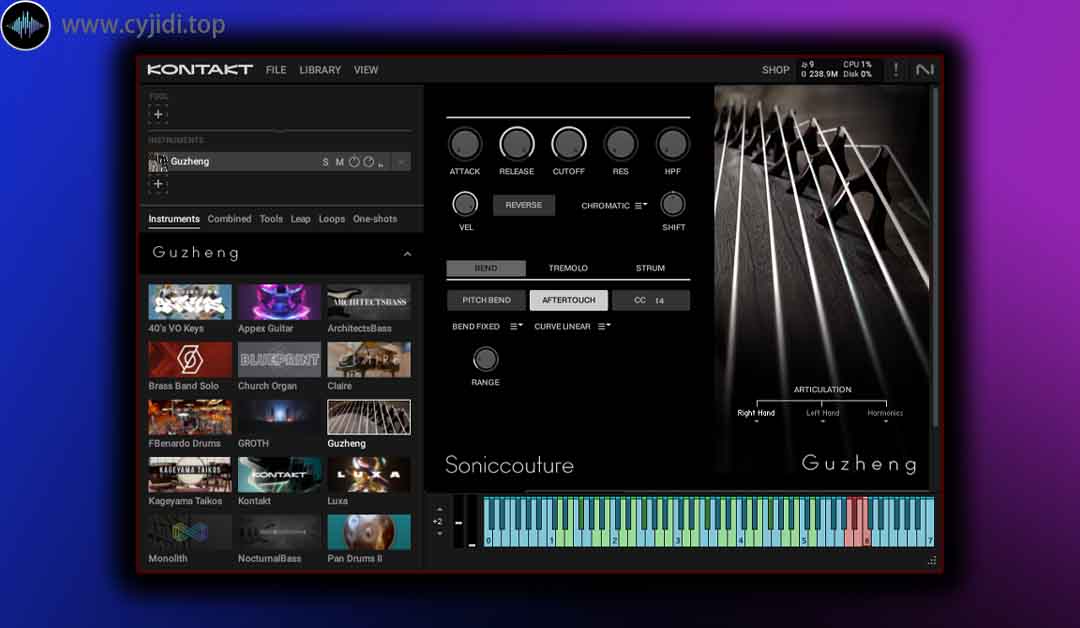
Task: Switch to the Tools tab
Action: point(271,219)
